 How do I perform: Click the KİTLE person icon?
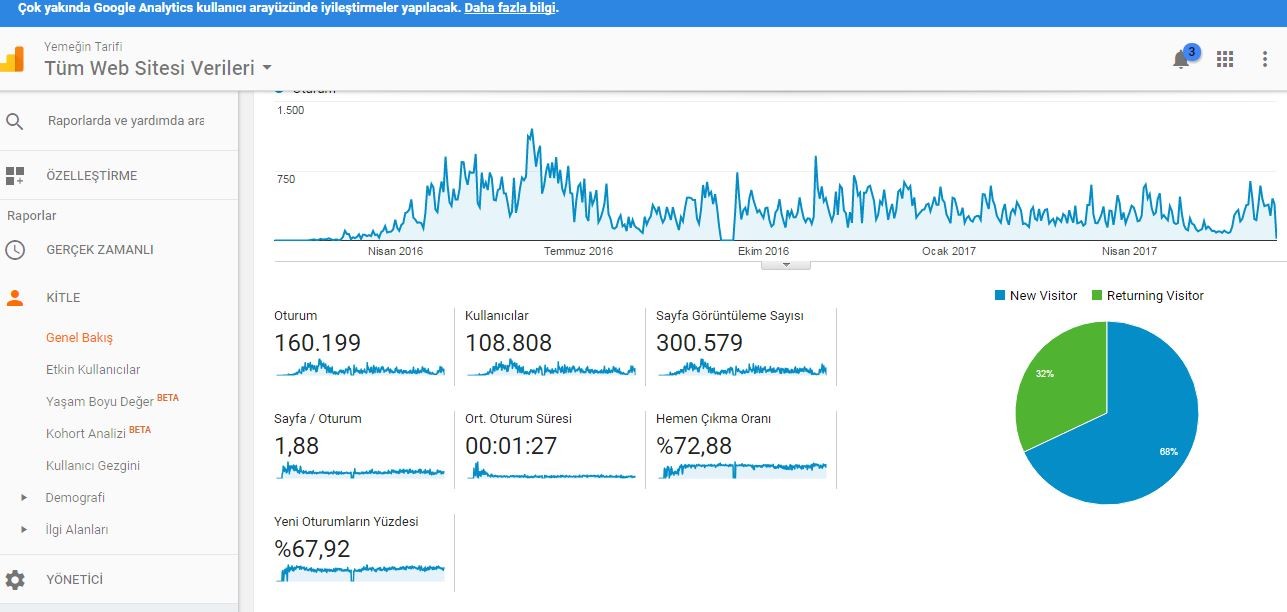[15, 298]
